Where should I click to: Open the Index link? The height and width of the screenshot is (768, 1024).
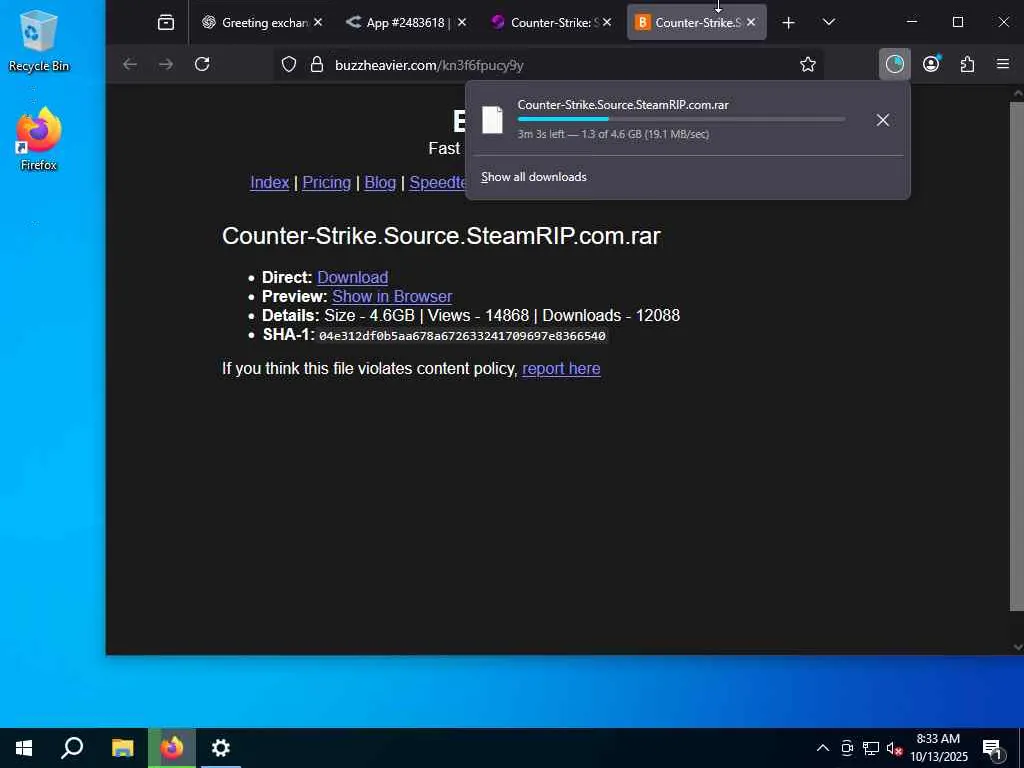pos(270,182)
